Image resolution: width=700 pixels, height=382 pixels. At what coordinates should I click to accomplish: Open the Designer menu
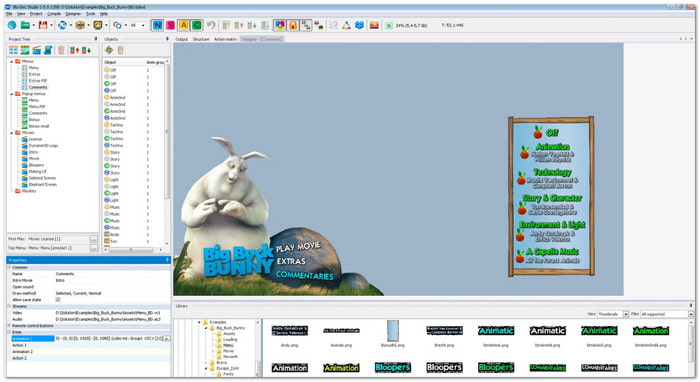click(73, 14)
